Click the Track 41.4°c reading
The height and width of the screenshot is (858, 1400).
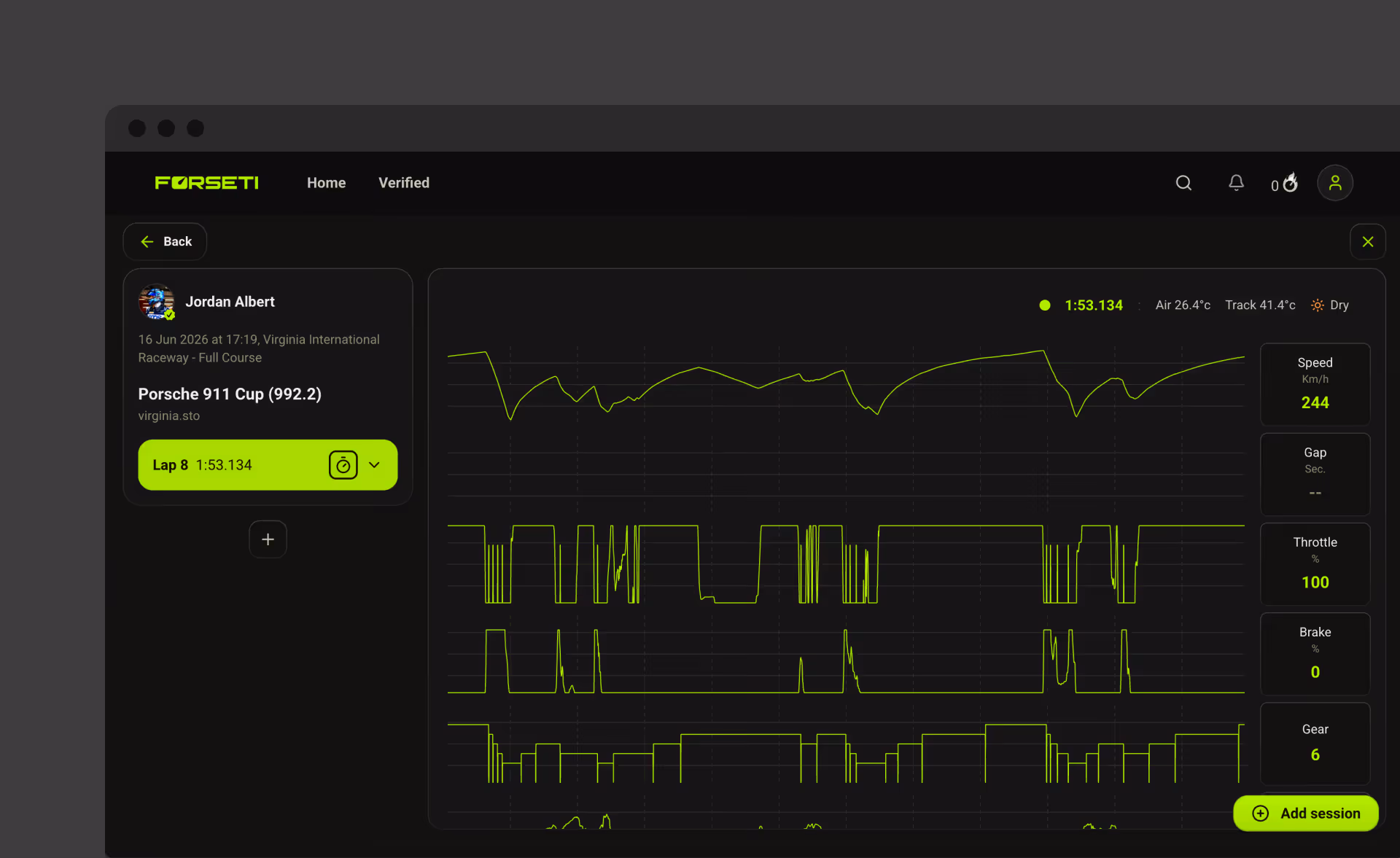pyautogui.click(x=1260, y=305)
